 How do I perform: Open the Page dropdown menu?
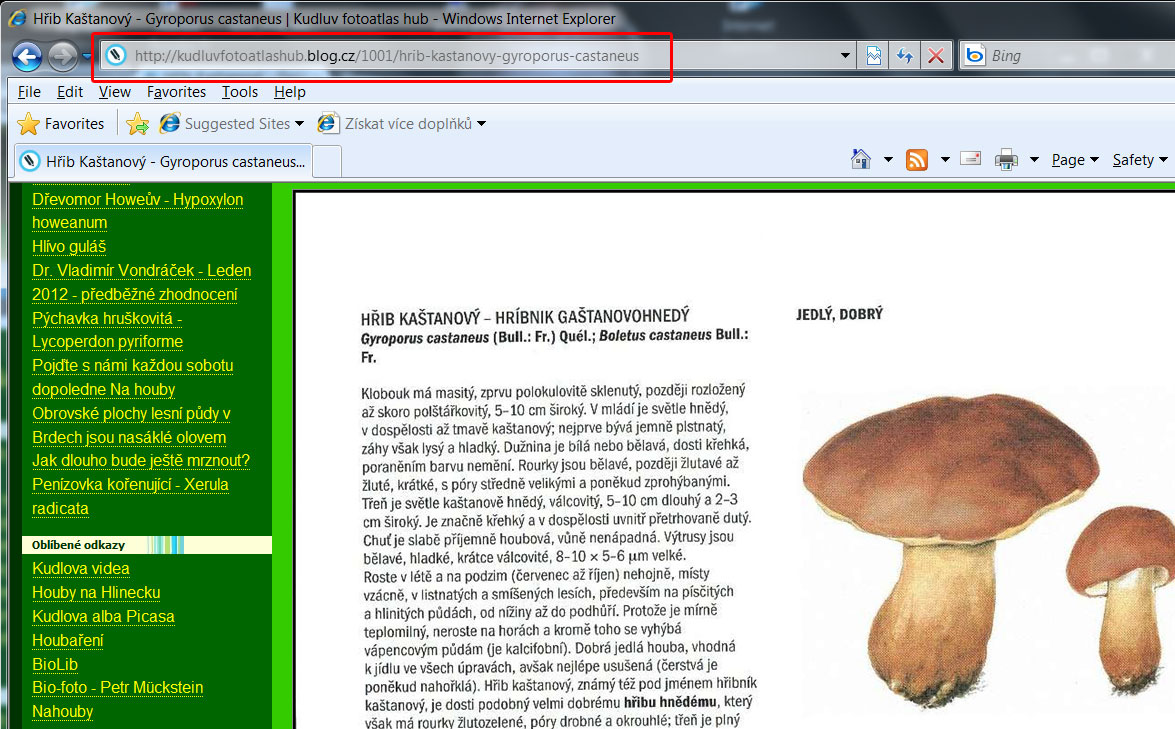pos(1075,160)
